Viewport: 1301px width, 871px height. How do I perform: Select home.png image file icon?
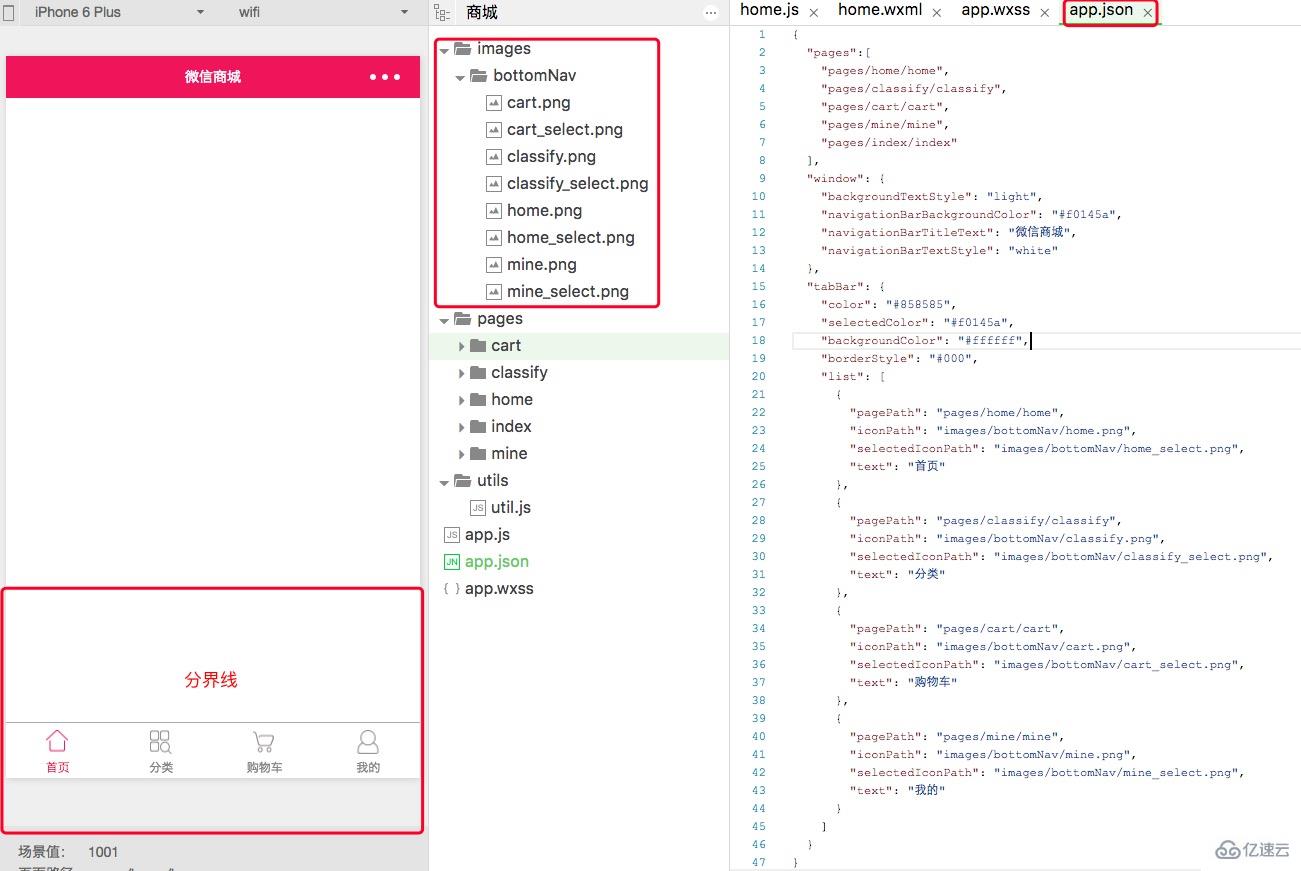pos(493,211)
